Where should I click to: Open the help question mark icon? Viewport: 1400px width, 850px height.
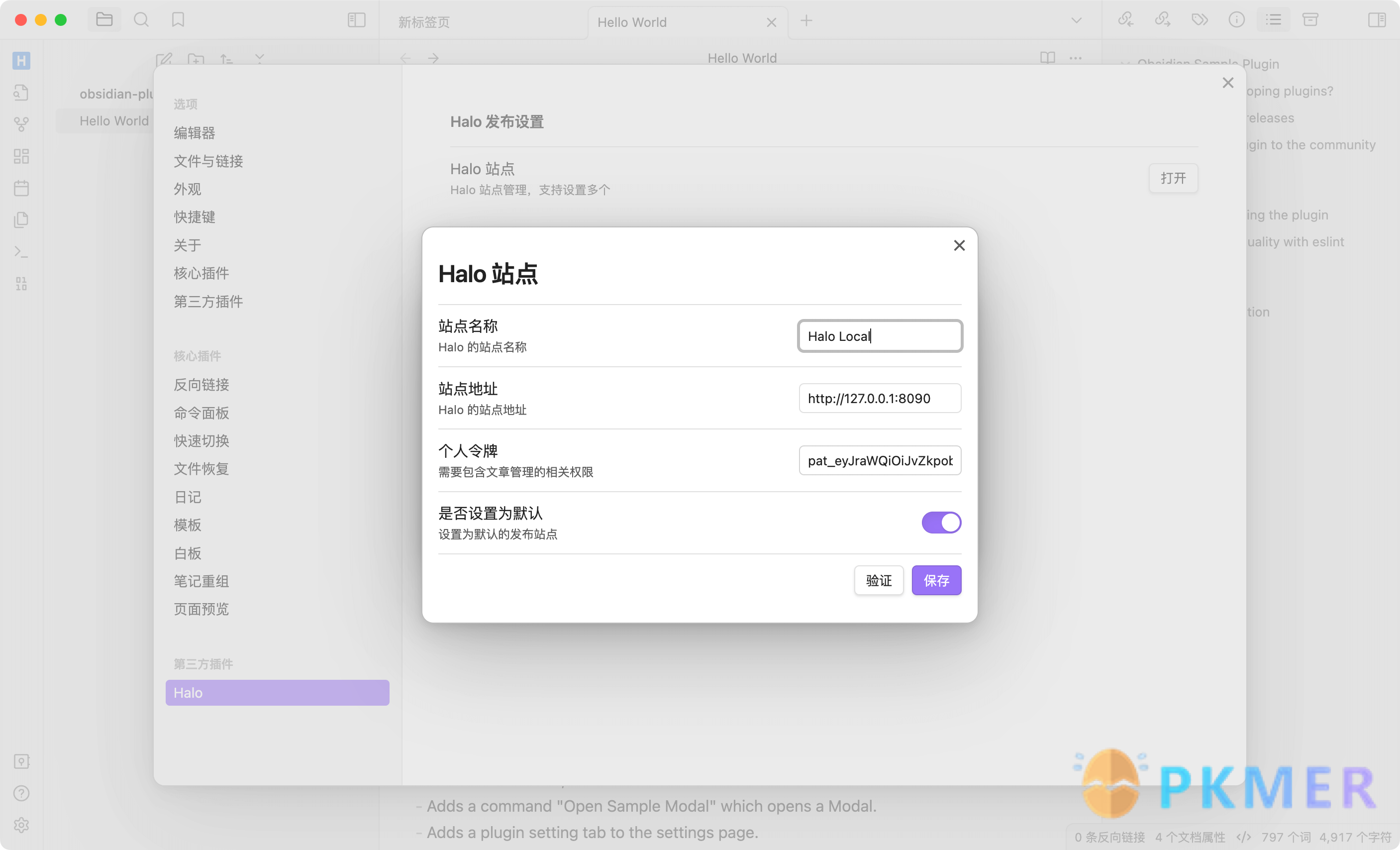(21, 793)
